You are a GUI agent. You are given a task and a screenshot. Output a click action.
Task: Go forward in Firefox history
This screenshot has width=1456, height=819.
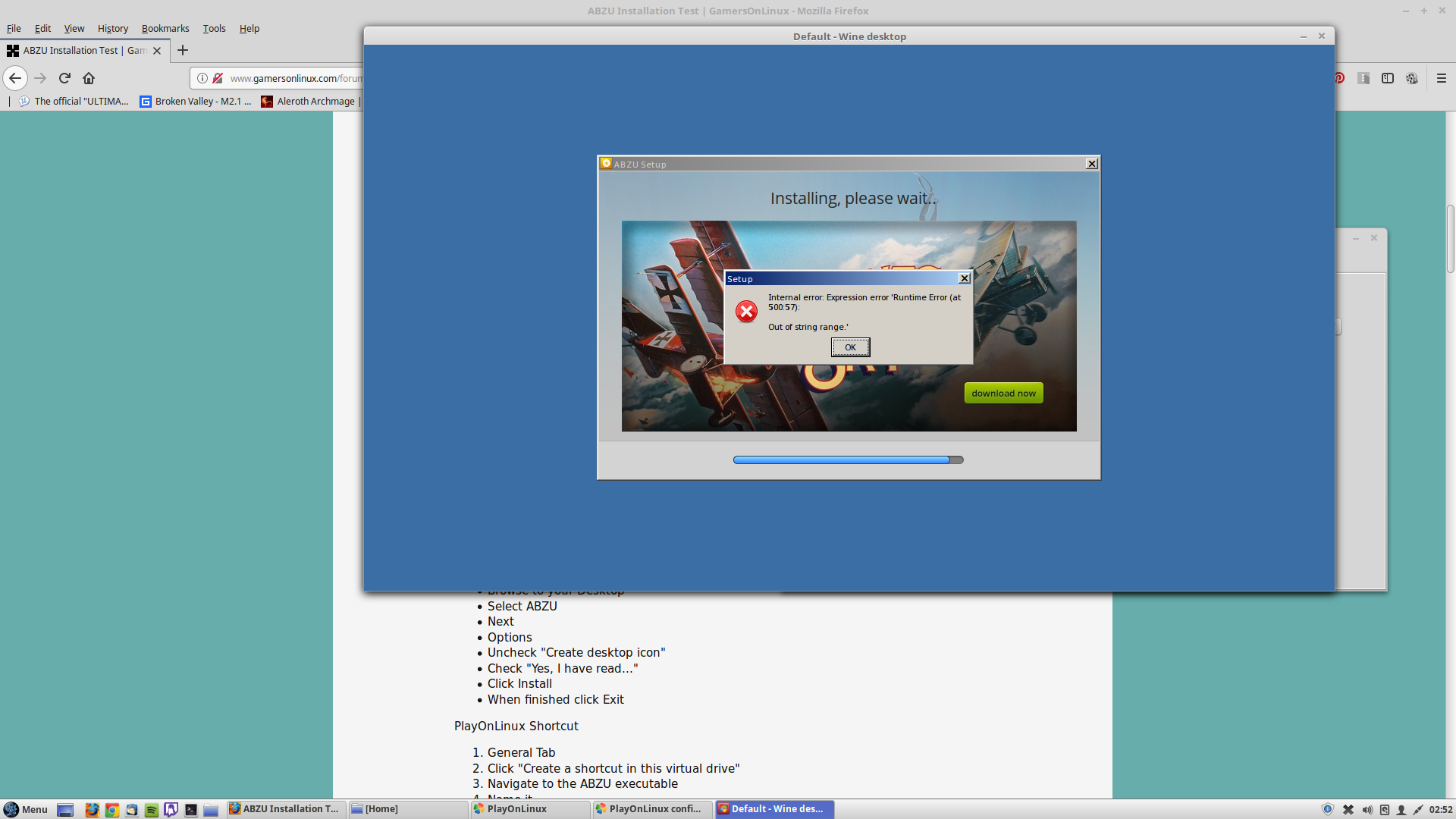[40, 78]
